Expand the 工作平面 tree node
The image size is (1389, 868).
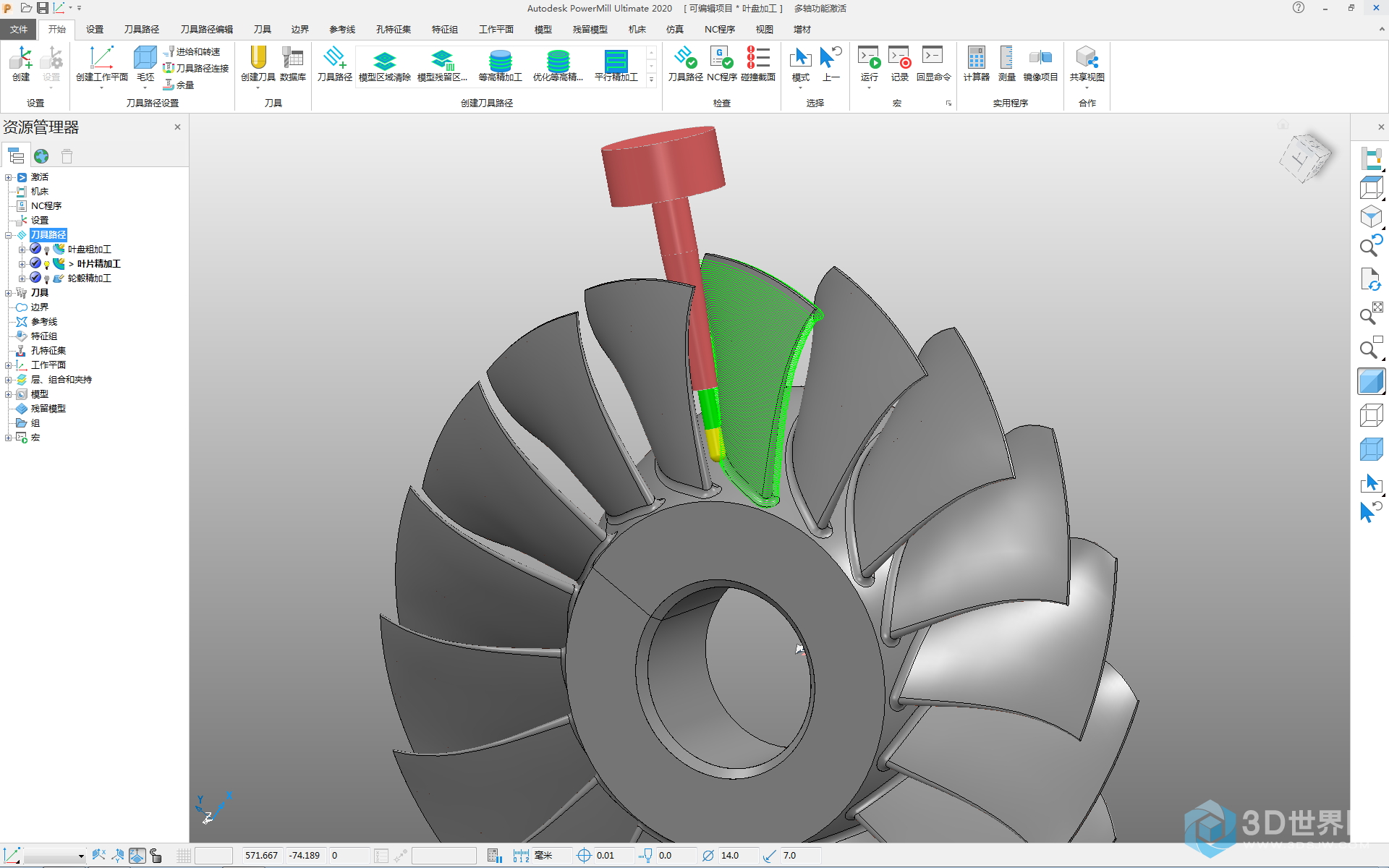click(8, 365)
